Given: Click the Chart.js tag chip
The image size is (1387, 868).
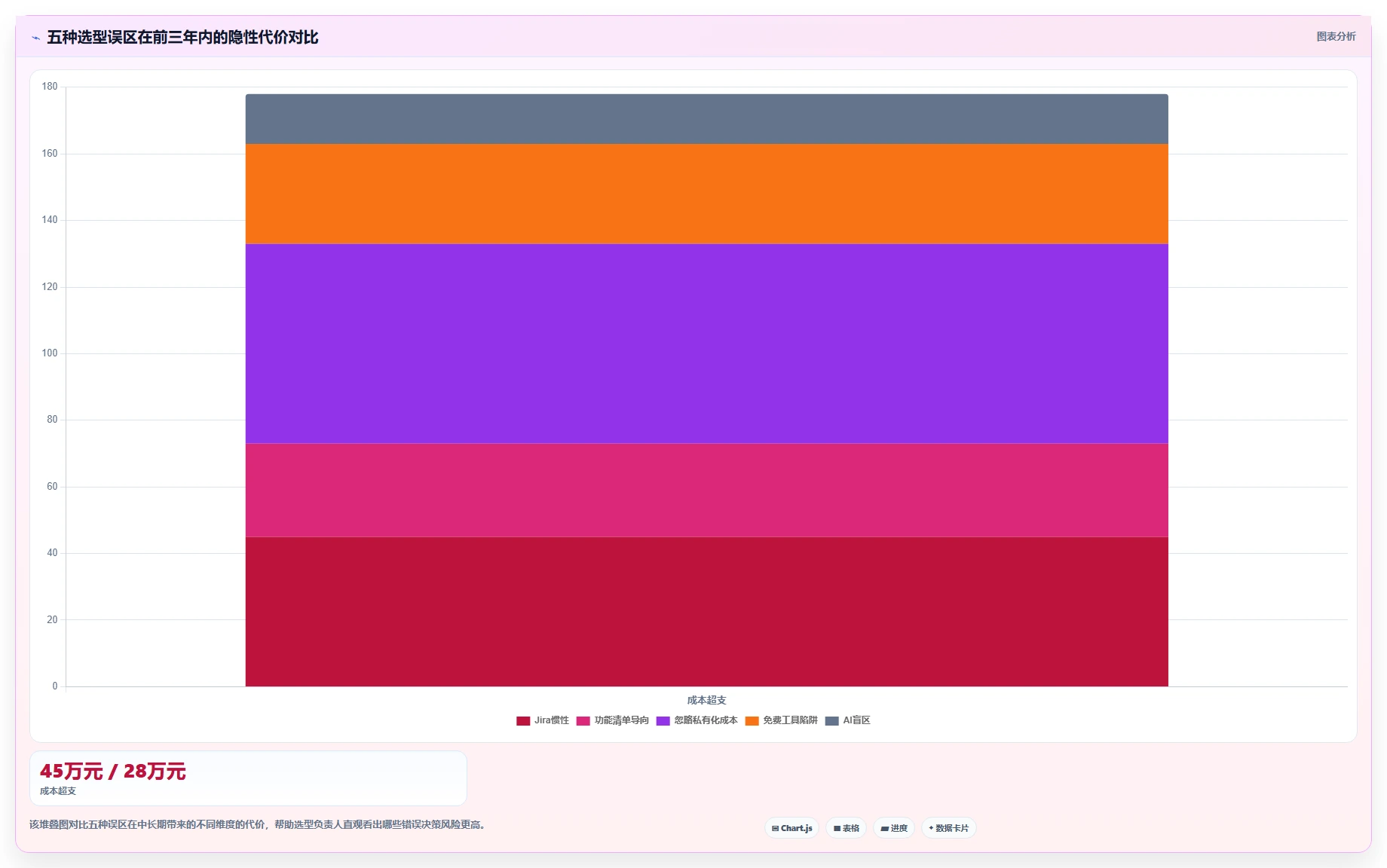Looking at the screenshot, I should 791,828.
